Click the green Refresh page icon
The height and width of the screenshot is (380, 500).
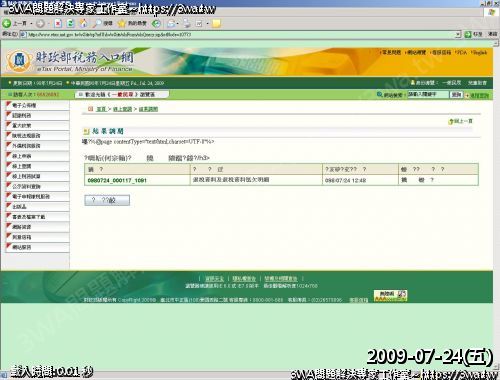pyautogui.click(x=71, y=23)
